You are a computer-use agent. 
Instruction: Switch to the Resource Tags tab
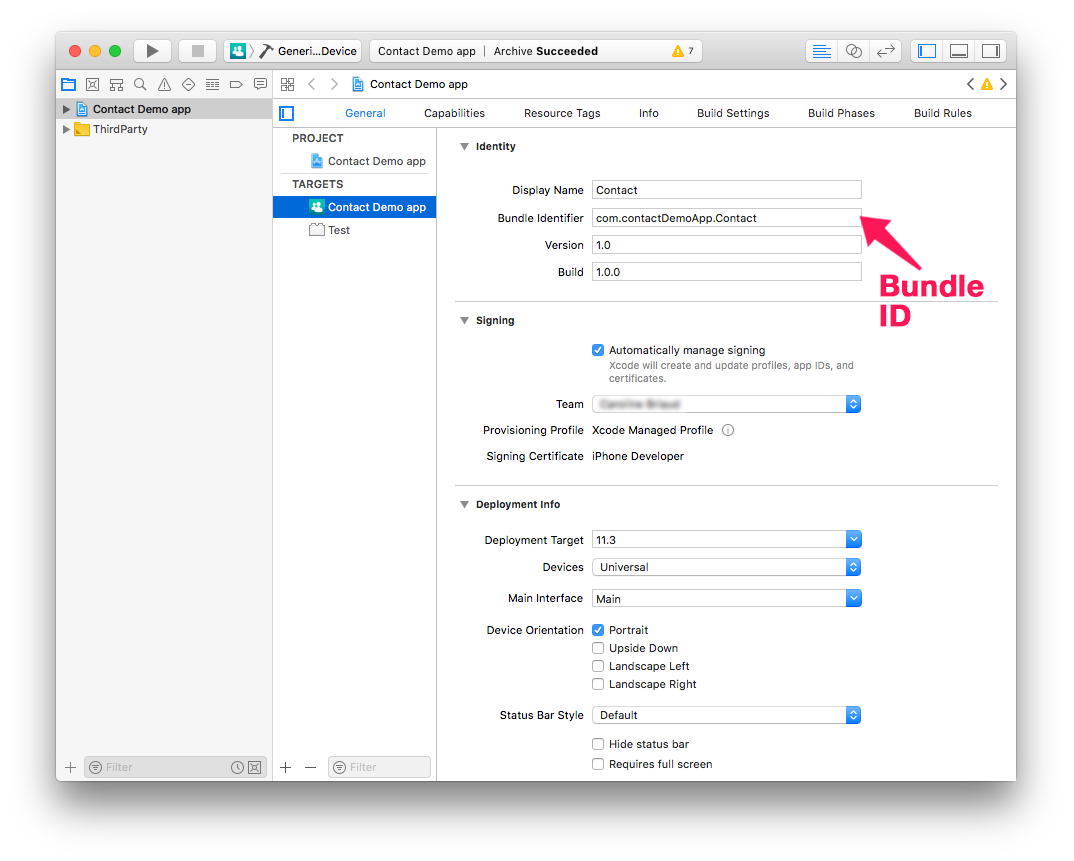click(562, 113)
